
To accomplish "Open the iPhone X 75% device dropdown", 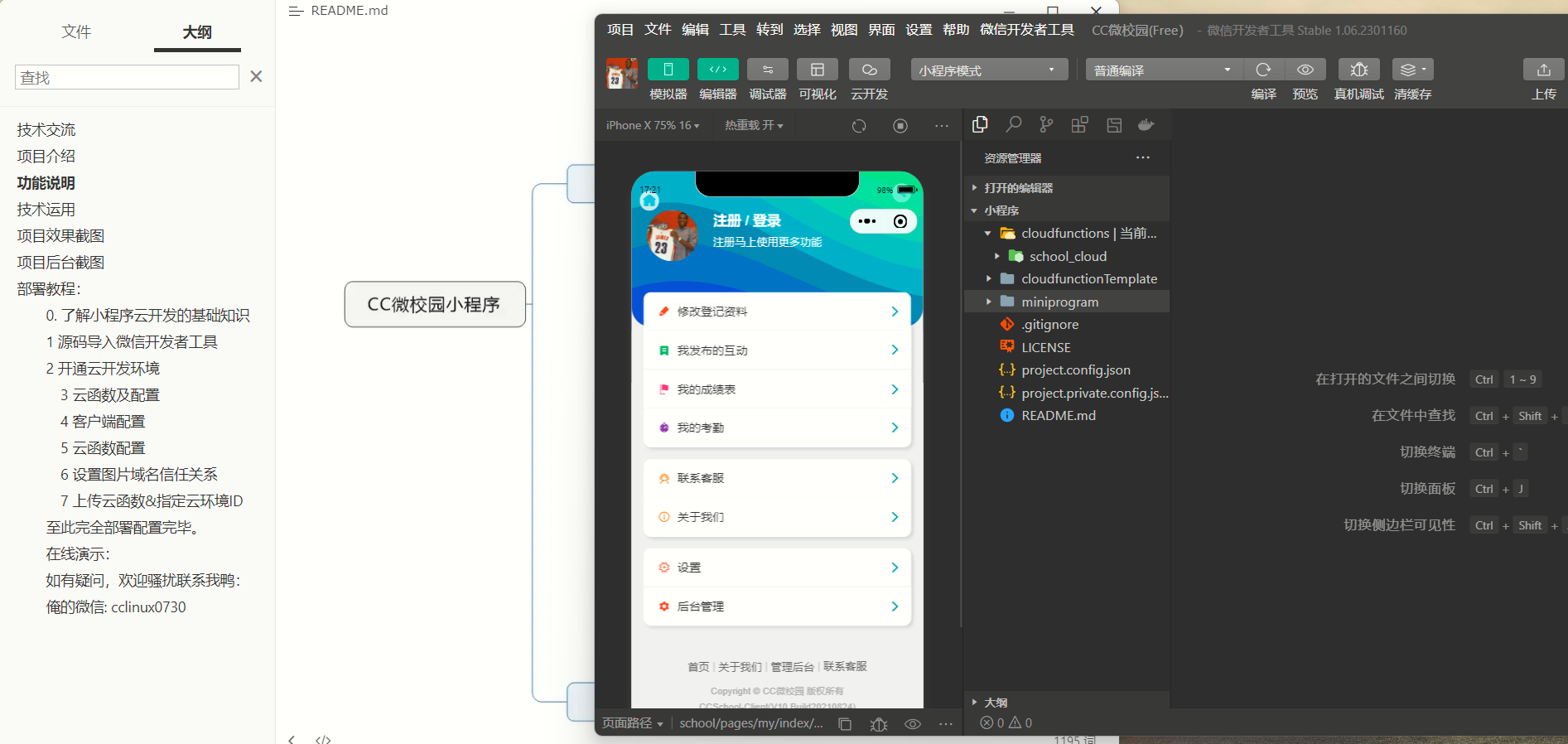I will 653,125.
